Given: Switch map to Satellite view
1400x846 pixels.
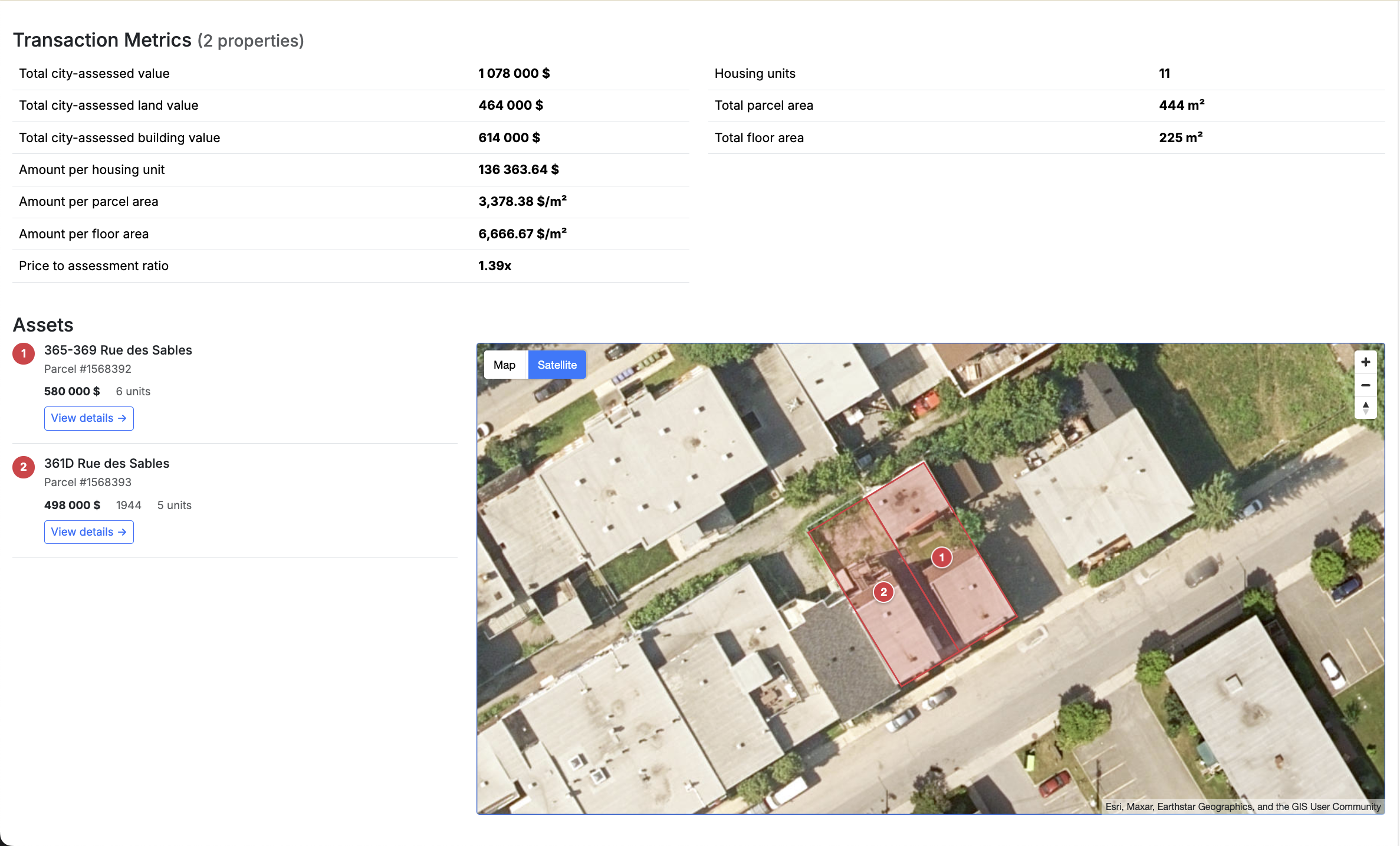Looking at the screenshot, I should click(x=557, y=365).
